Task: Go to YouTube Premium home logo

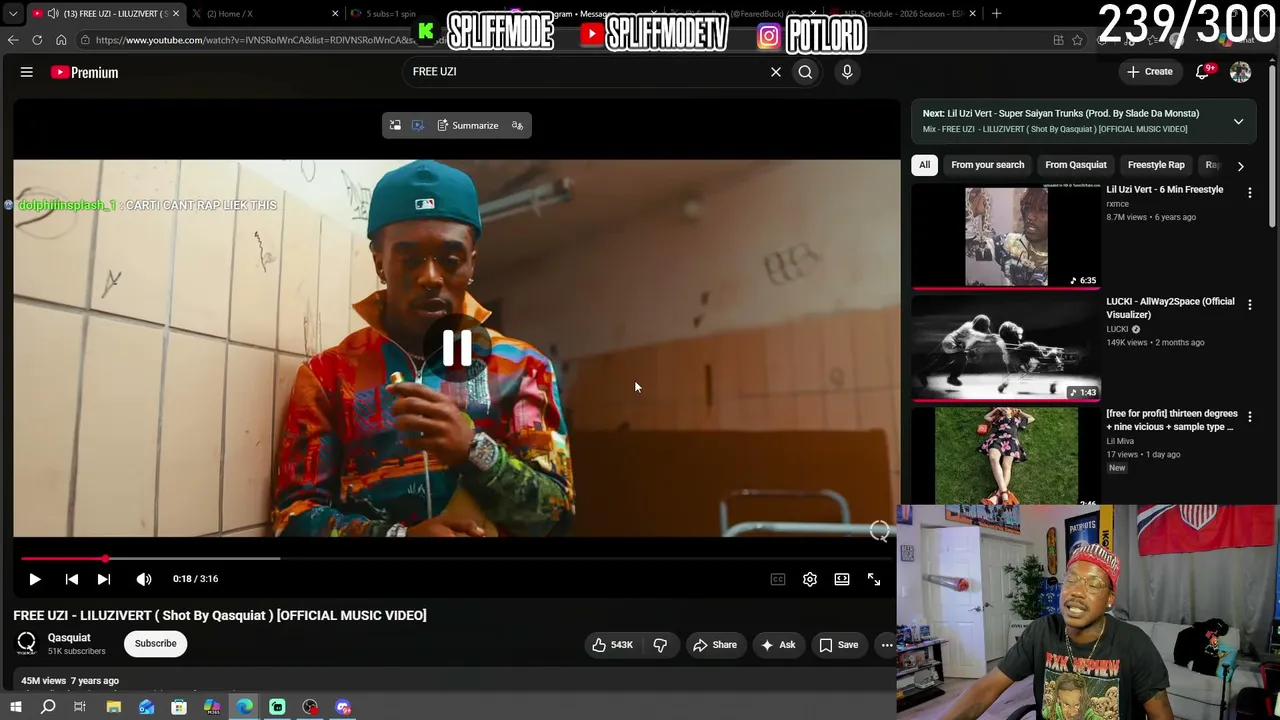Action: click(85, 72)
